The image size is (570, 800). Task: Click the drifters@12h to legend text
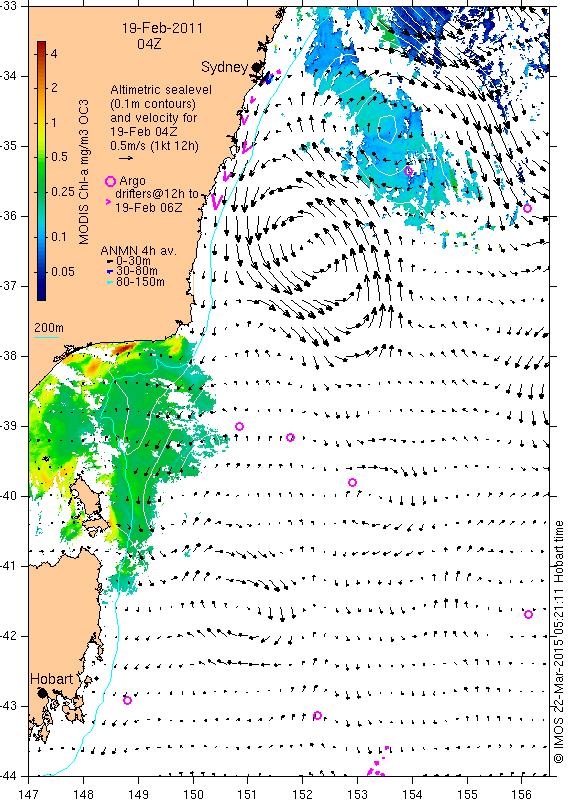click(157, 194)
